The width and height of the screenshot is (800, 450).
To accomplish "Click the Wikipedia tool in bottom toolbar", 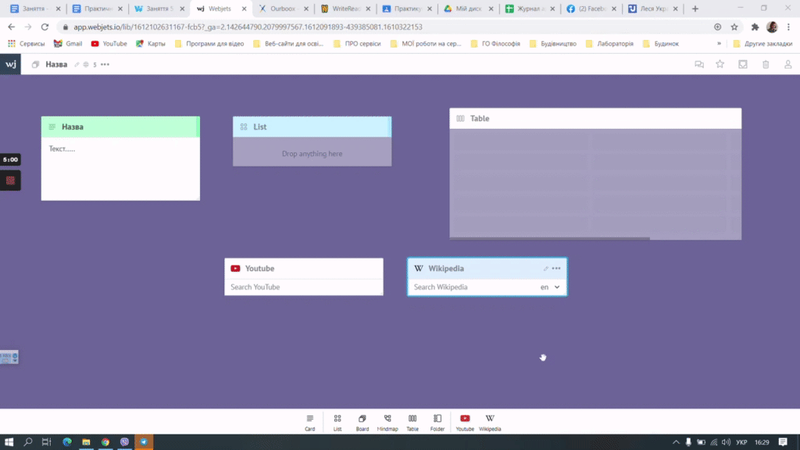I will [x=490, y=422].
